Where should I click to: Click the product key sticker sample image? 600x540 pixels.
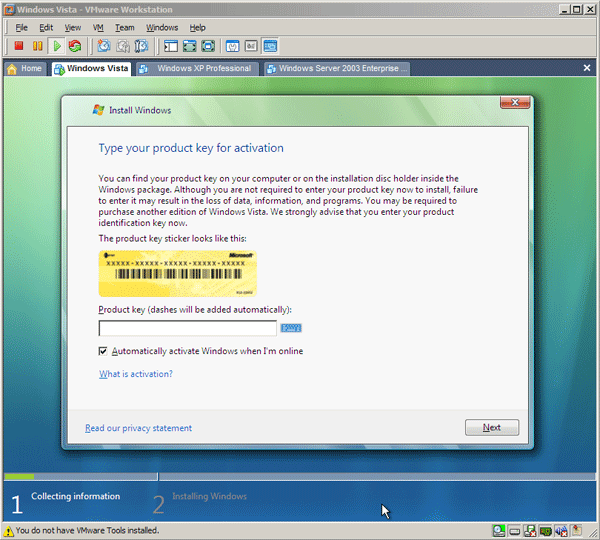pos(178,274)
